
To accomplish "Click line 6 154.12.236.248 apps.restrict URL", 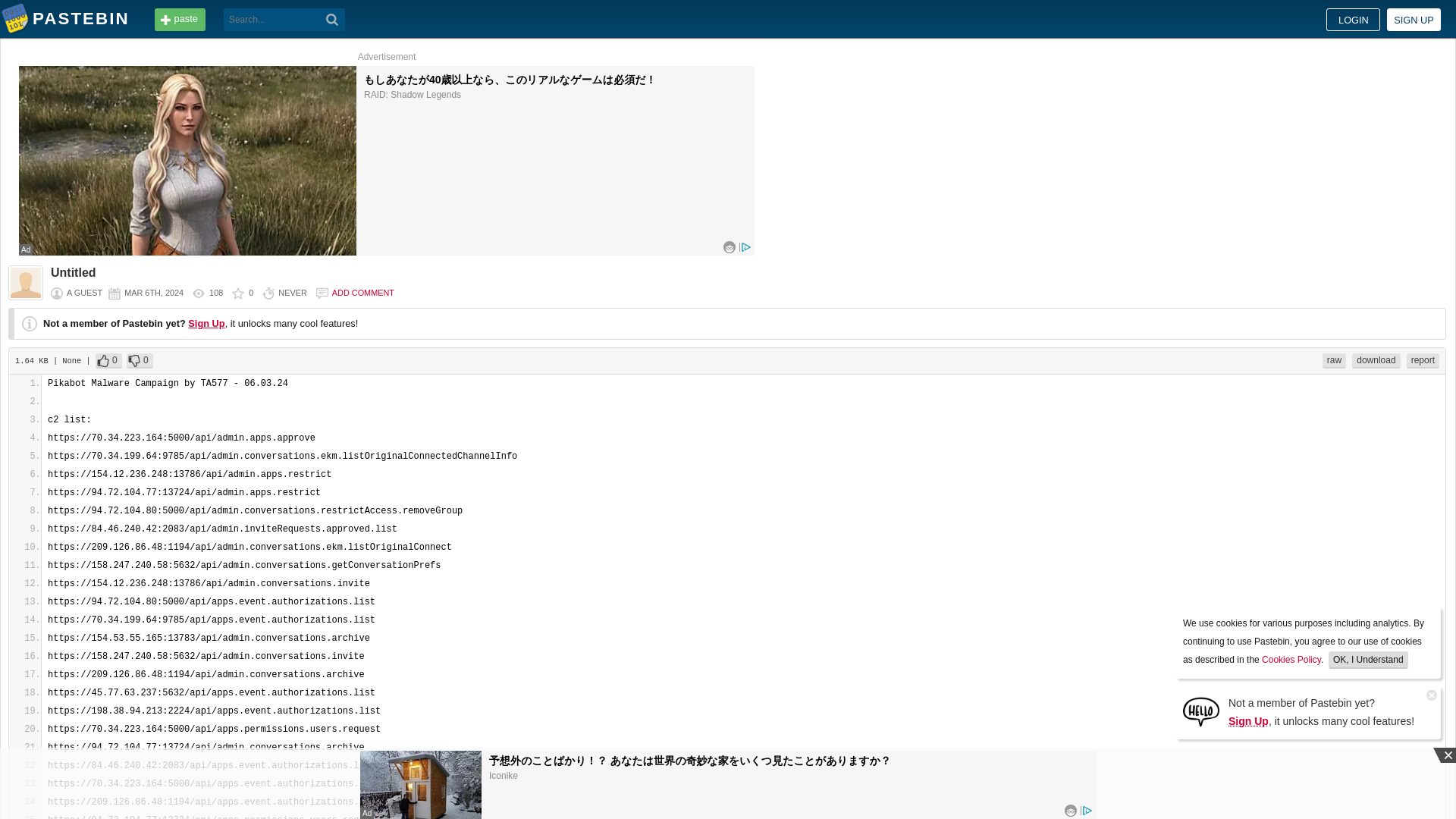I will click(x=190, y=475).
